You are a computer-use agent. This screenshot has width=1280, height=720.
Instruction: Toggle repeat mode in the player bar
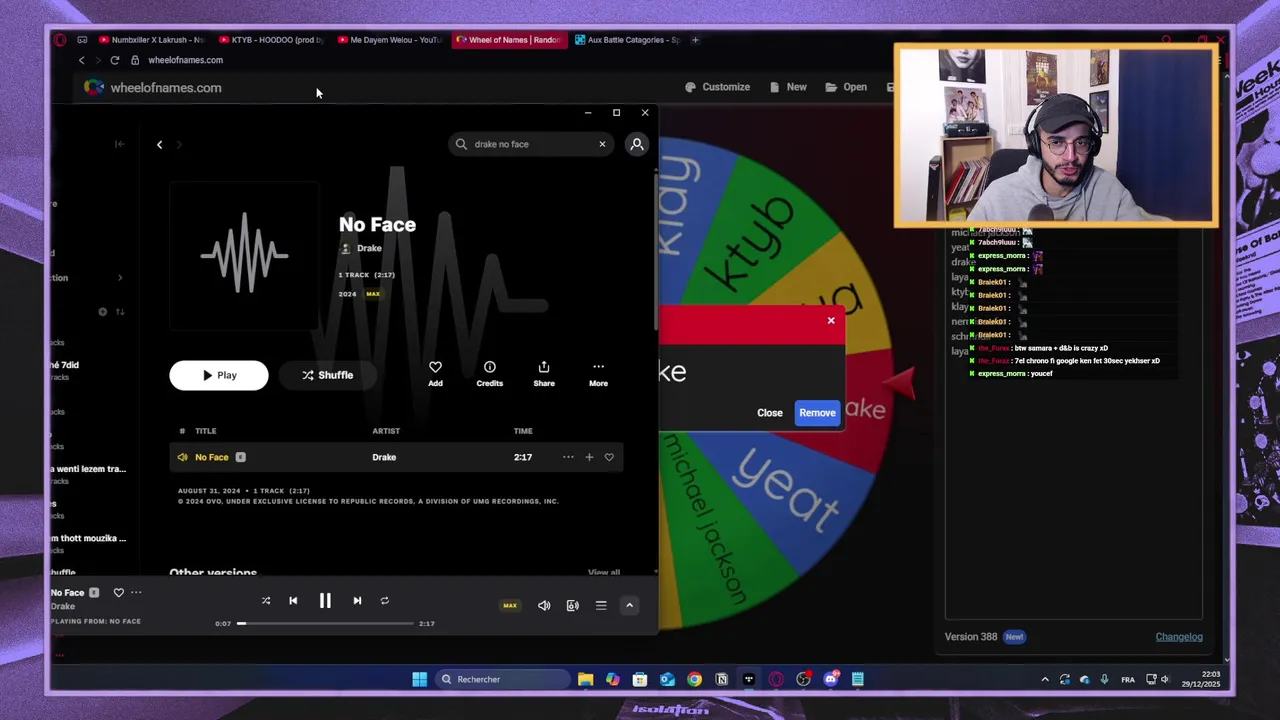[x=384, y=601]
